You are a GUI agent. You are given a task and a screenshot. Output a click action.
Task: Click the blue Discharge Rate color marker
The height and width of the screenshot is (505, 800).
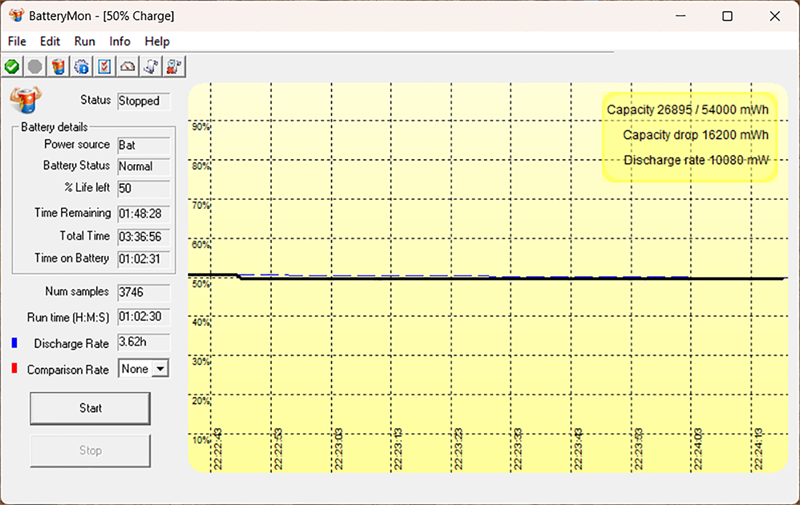pyautogui.click(x=14, y=343)
